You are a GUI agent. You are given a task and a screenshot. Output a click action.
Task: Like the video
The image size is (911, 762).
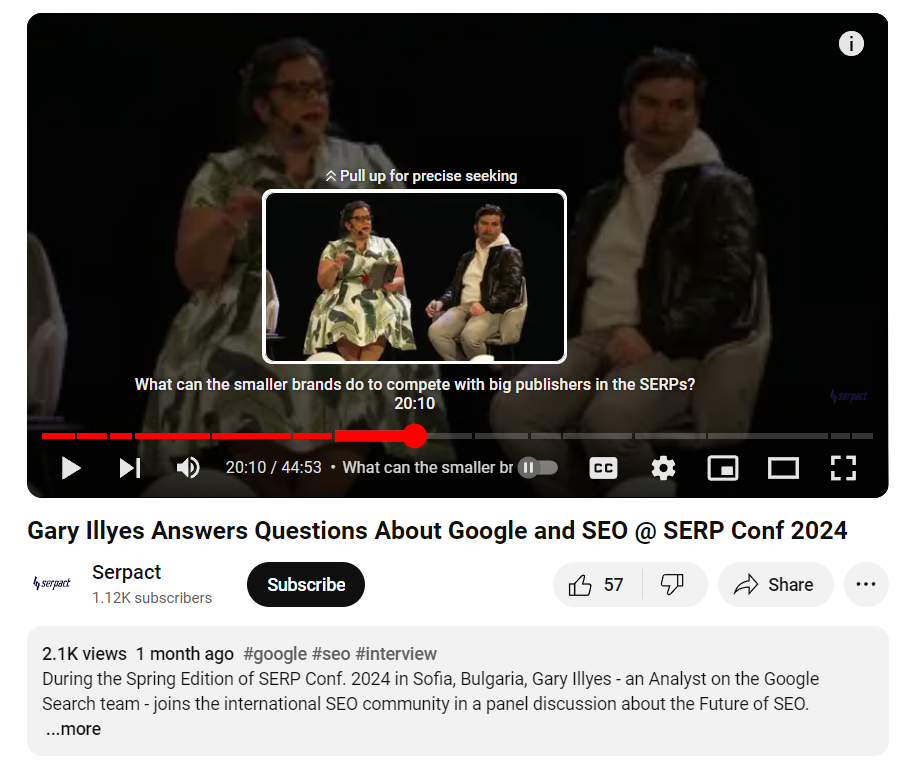[x=597, y=584]
